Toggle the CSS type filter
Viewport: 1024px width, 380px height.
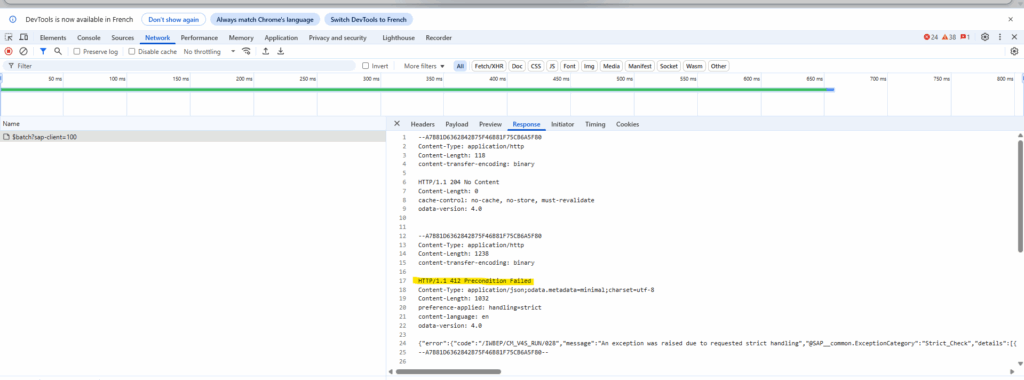coord(536,66)
